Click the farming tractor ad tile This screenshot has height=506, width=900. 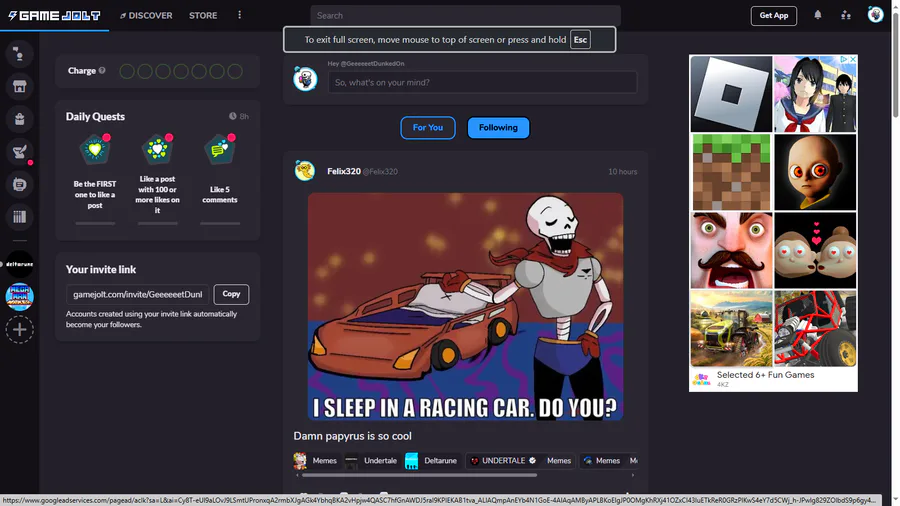731,328
